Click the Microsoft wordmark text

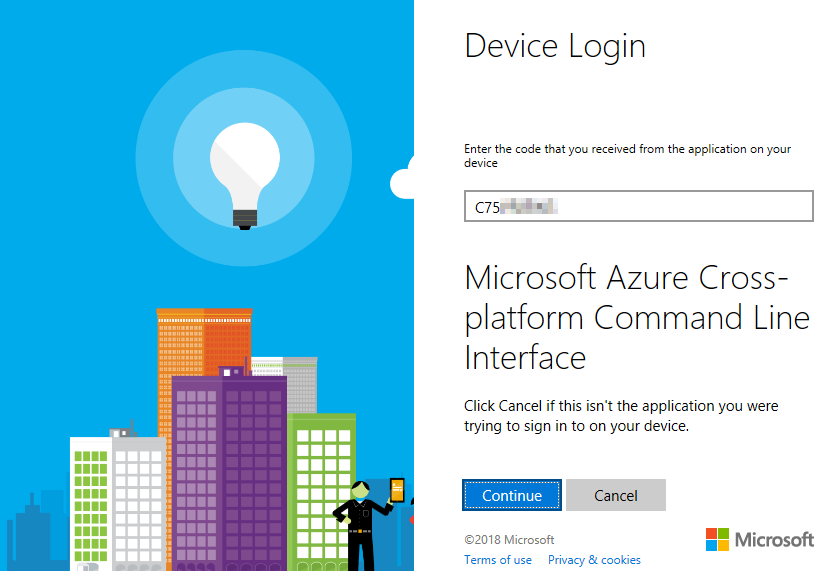(x=775, y=540)
